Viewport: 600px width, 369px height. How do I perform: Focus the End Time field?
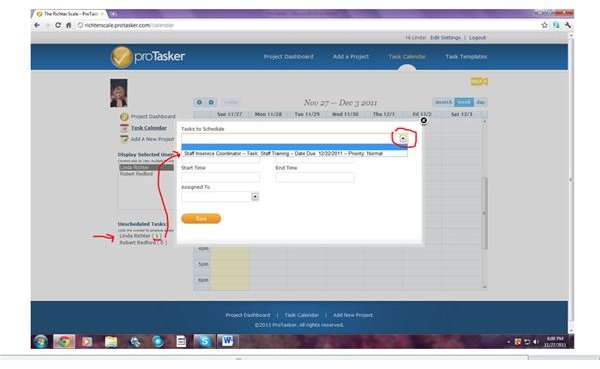point(315,177)
